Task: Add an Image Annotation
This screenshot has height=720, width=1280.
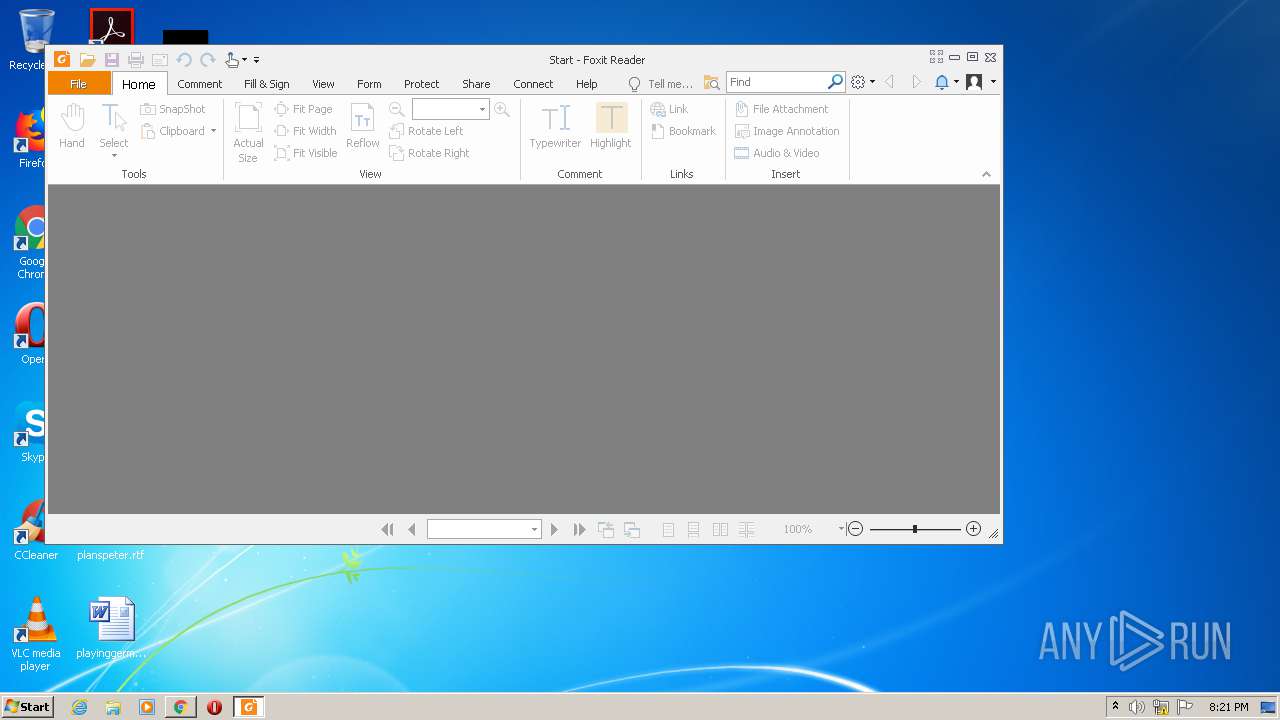Action: point(787,131)
